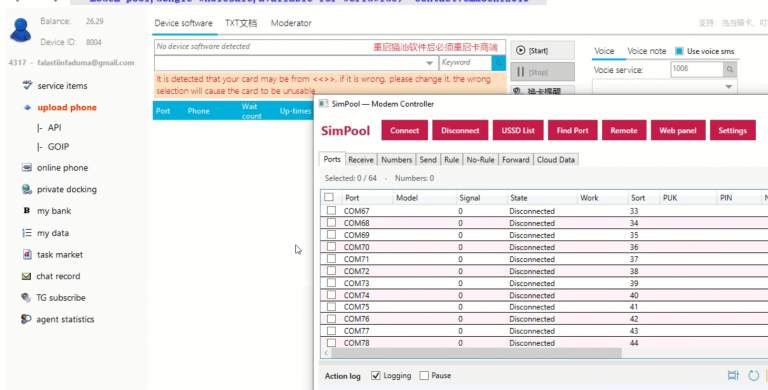The height and width of the screenshot is (390, 768).
Task: Check the select-all ports header checkbox
Action: [329, 197]
